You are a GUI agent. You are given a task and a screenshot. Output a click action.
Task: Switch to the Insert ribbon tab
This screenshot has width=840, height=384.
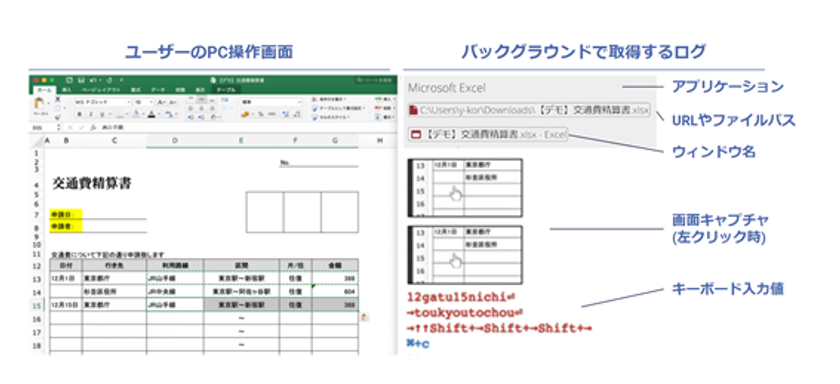pos(66,90)
